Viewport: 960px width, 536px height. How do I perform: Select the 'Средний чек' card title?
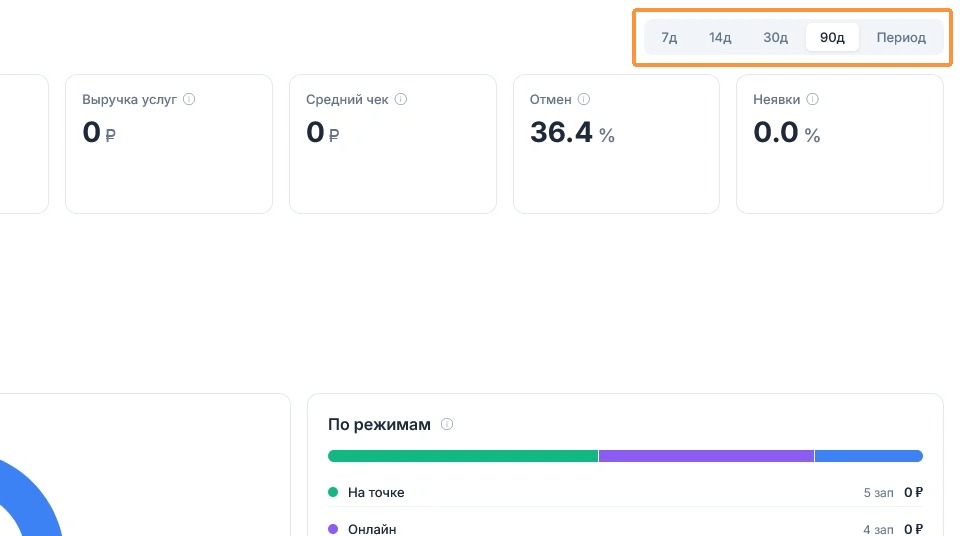pos(347,99)
